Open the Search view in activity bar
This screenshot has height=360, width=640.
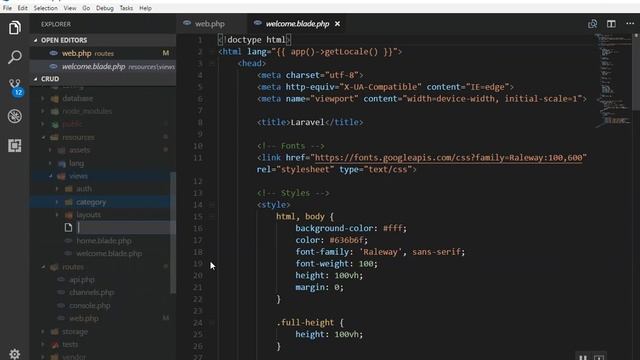tap(15, 57)
